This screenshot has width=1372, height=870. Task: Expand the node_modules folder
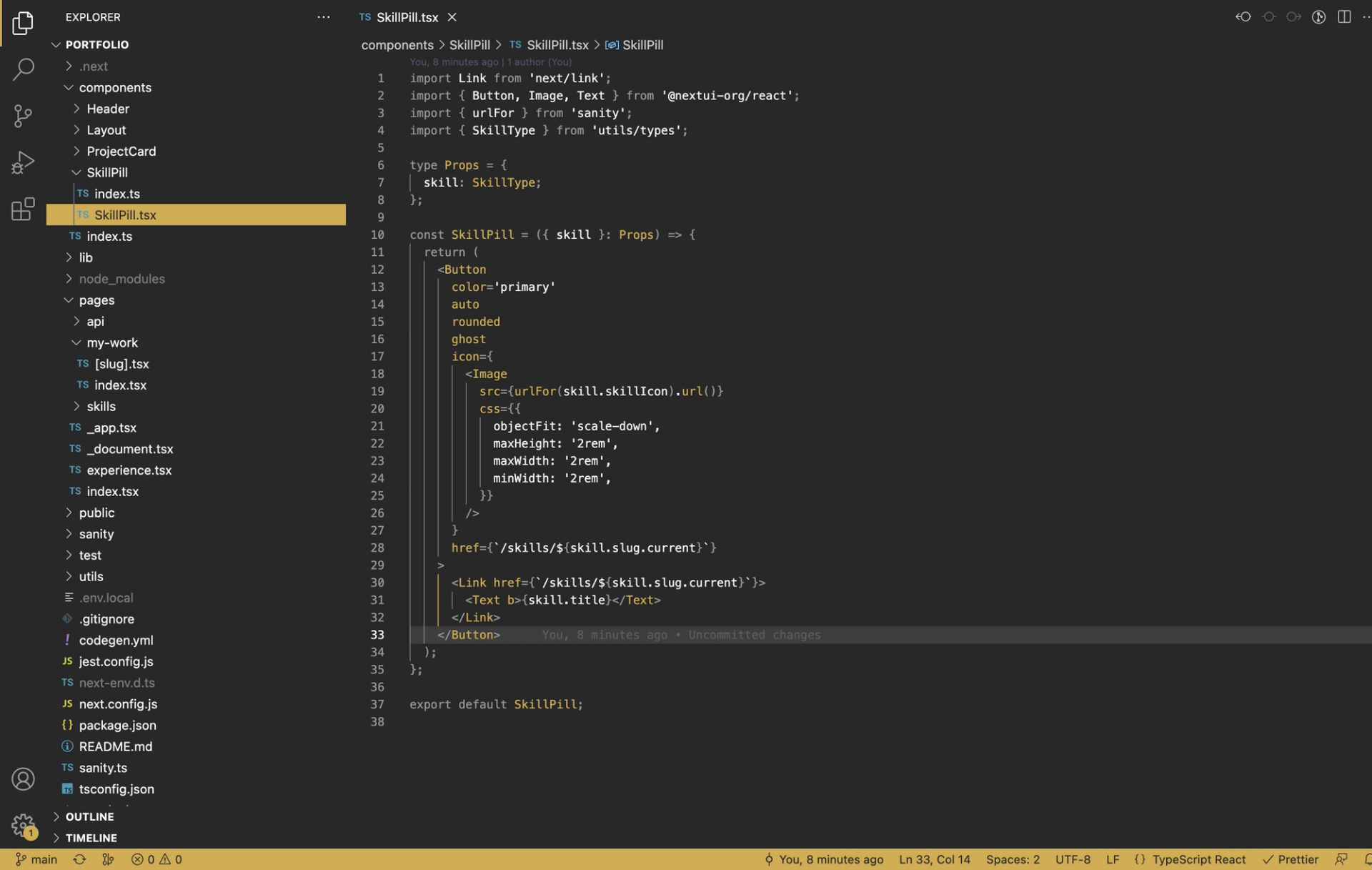[121, 279]
